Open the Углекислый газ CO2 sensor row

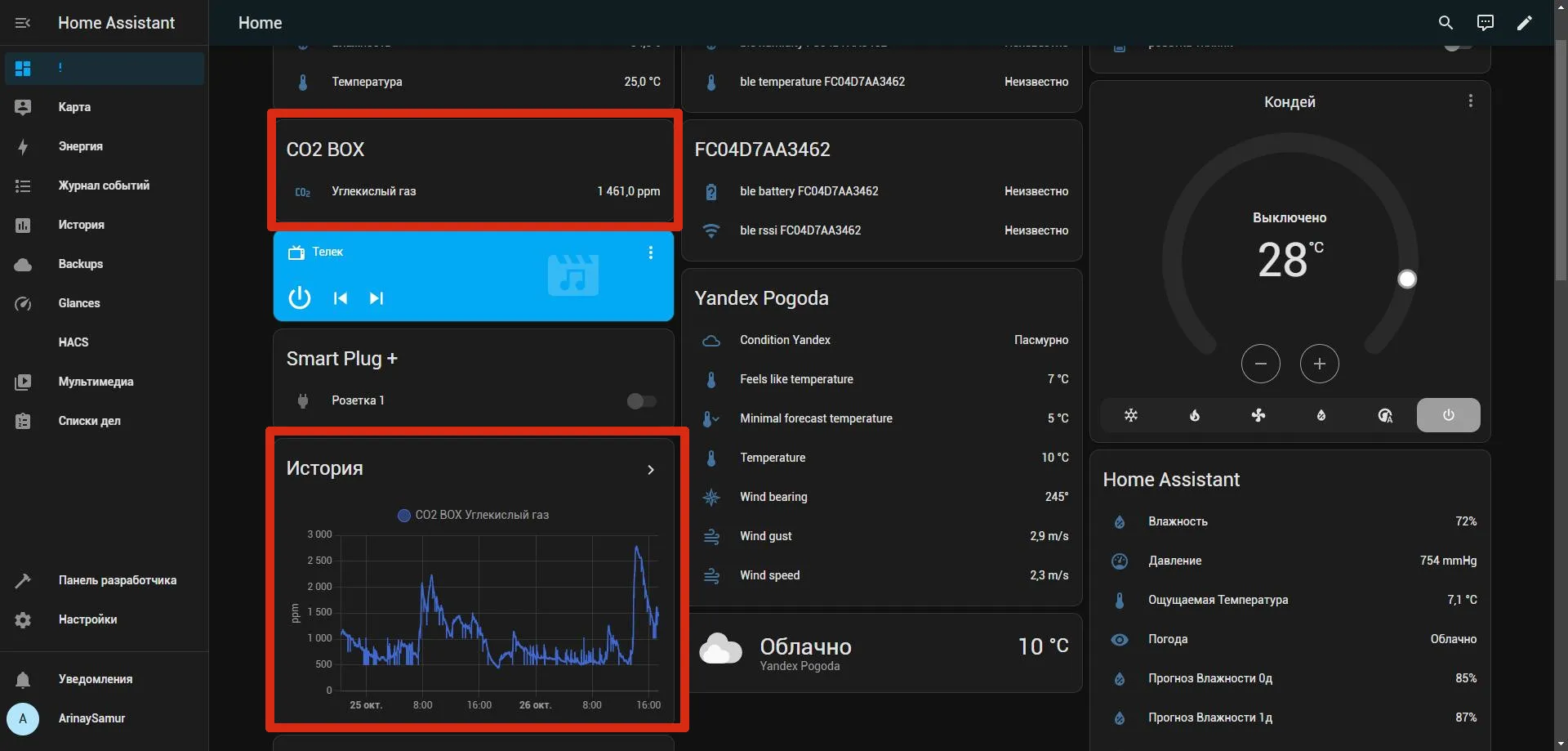(x=474, y=191)
